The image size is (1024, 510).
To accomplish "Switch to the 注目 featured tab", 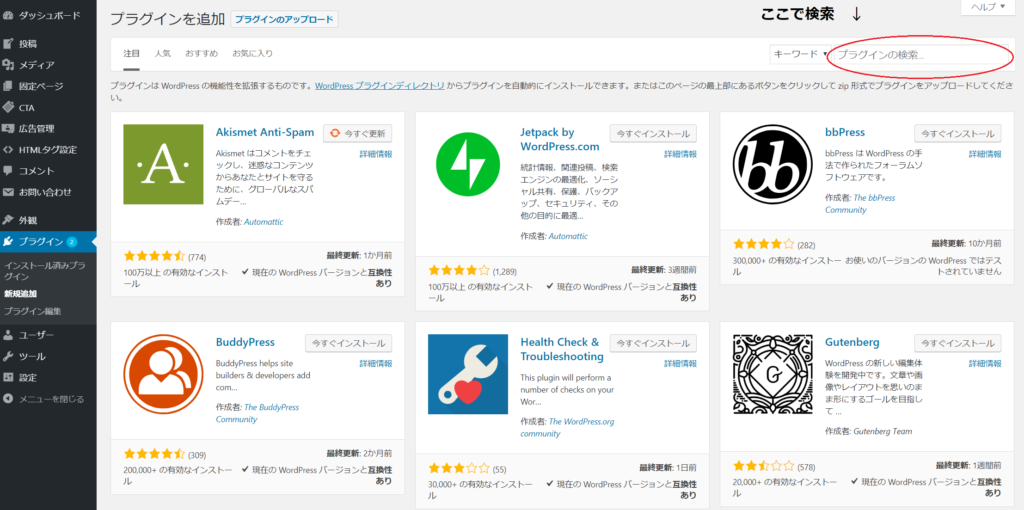I will [x=132, y=54].
